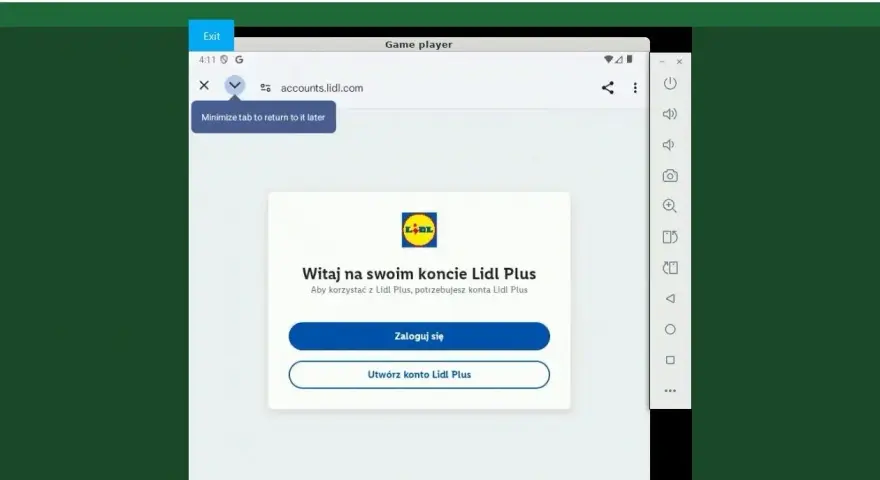The image size is (880, 480).
Task: Log in with Zaloguj się button
Action: click(419, 336)
